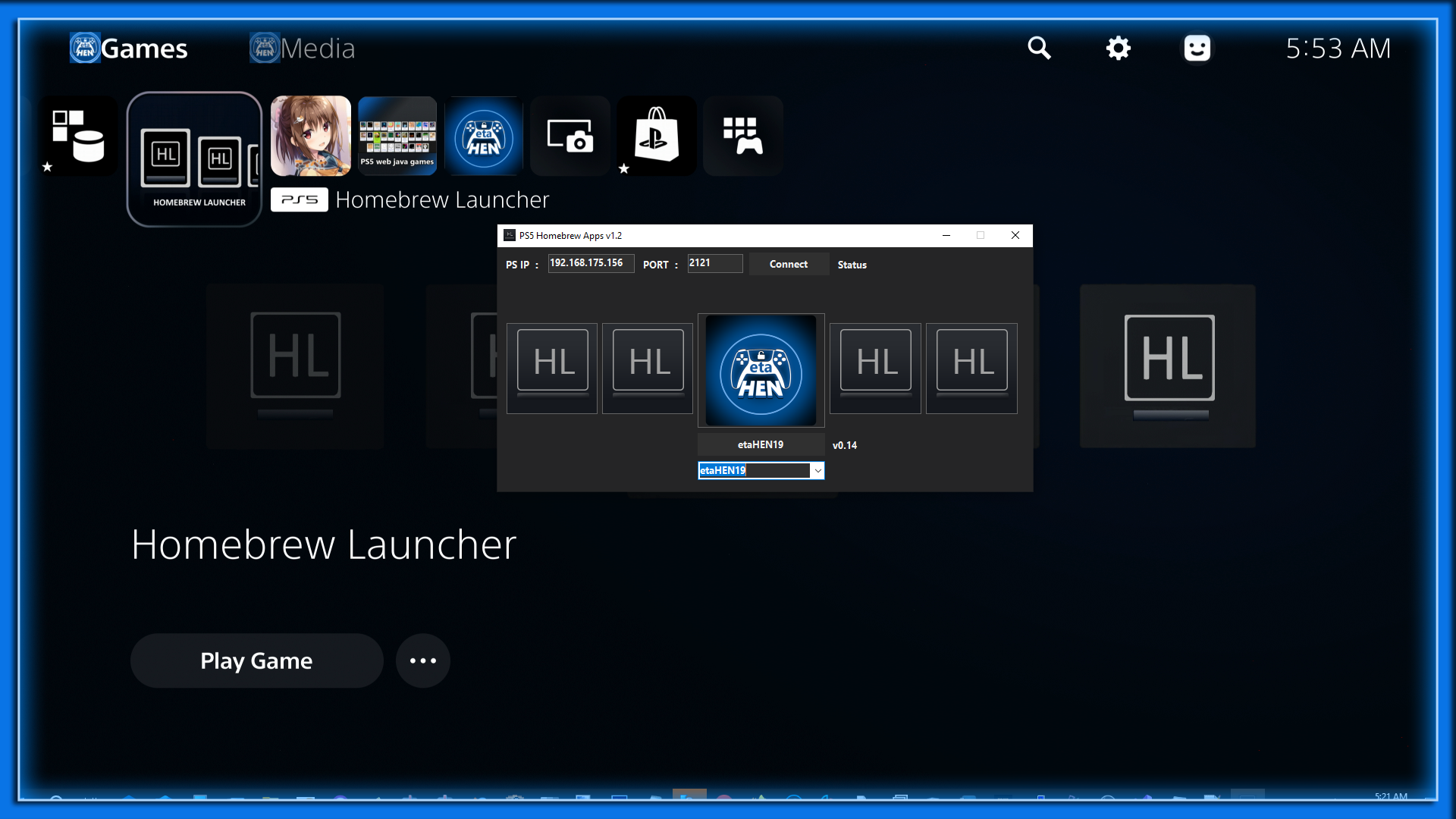Screen dimensions: 1456x819
Task: Select the leftmost HL payload tile
Action: click(552, 369)
